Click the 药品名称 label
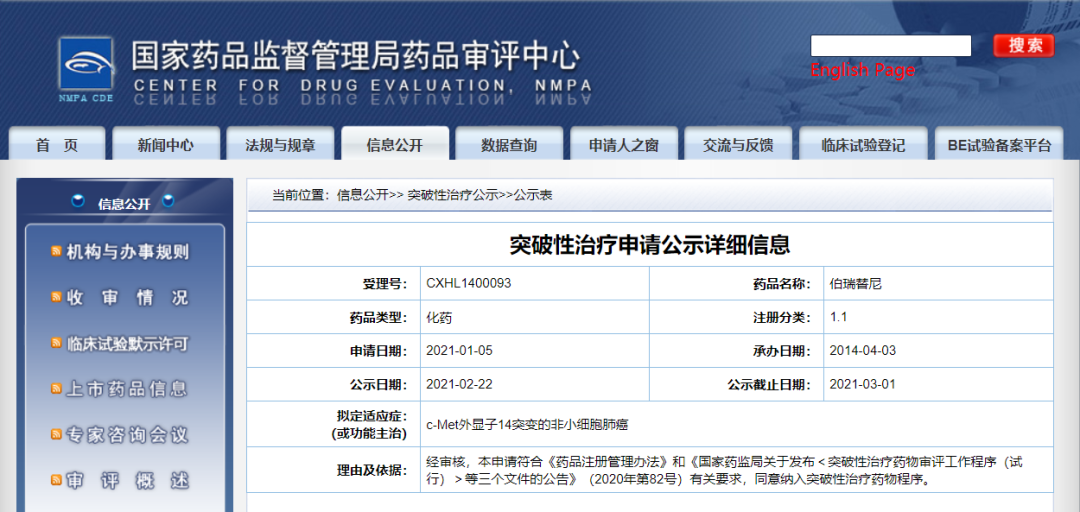Image resolution: width=1080 pixels, height=512 pixels. 782,283
